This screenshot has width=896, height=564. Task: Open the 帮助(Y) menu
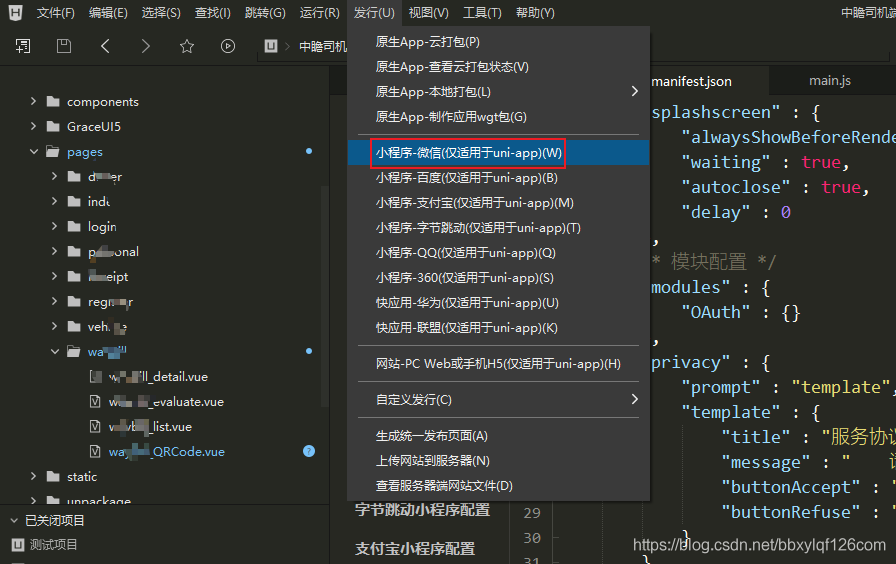coord(535,13)
